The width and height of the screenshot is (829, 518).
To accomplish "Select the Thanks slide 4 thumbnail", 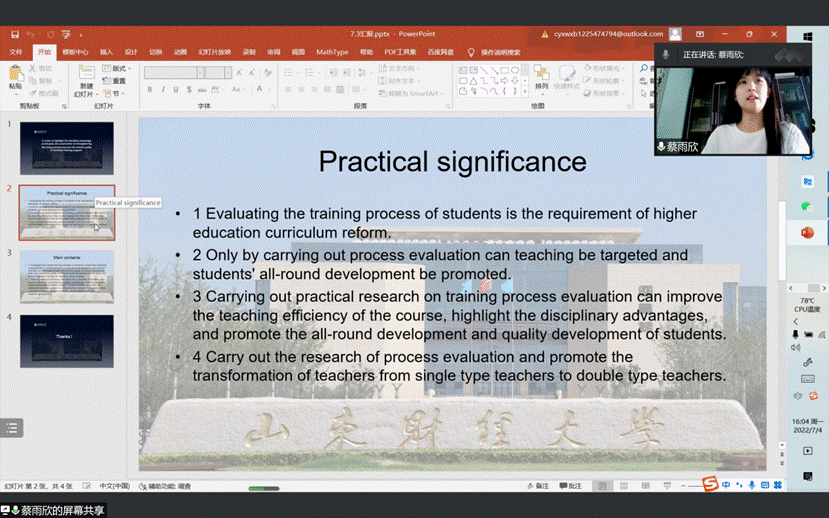I will click(67, 341).
